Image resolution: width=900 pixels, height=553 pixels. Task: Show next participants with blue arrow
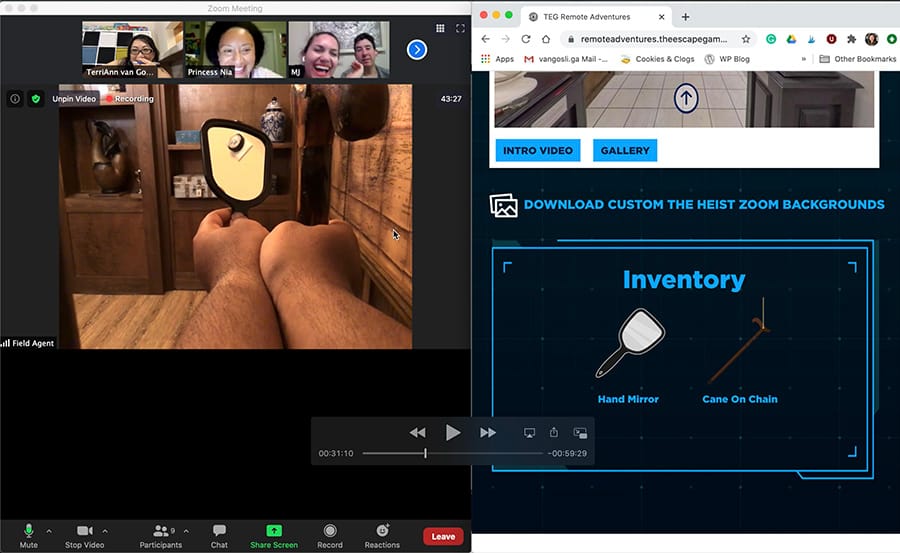tap(417, 50)
